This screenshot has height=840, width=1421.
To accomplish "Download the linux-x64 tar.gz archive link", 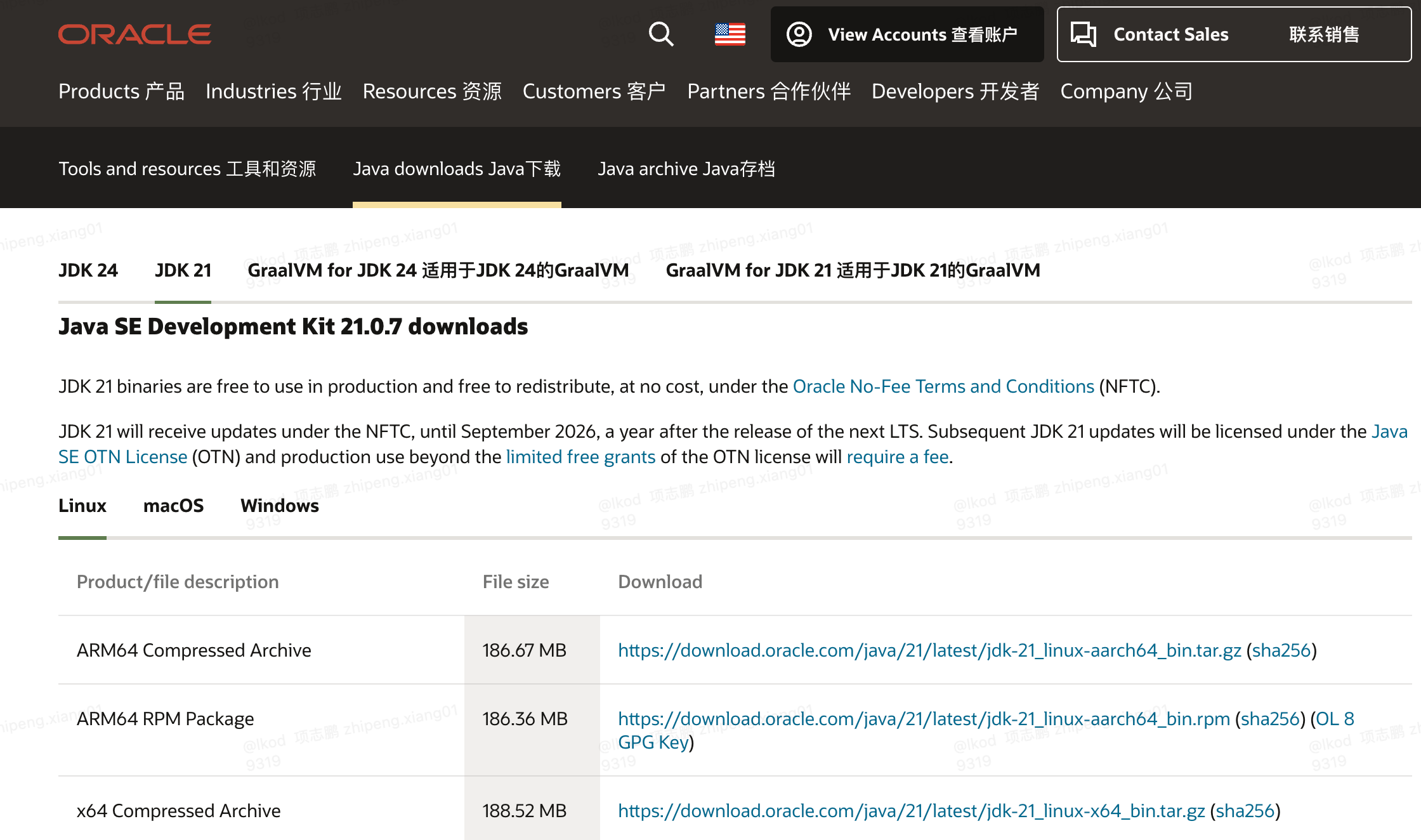I will coord(911,811).
